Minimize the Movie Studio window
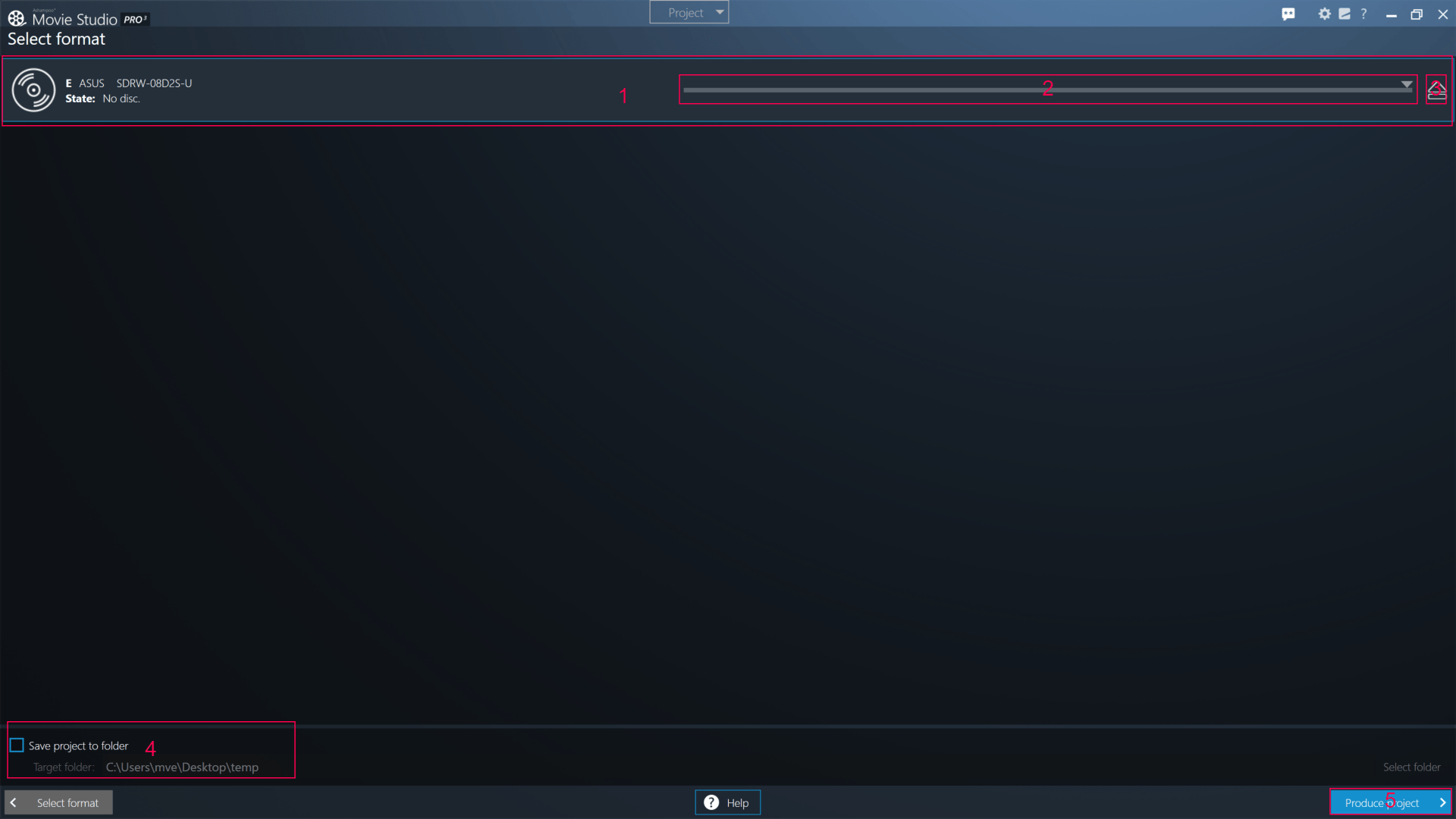This screenshot has height=819, width=1456. point(1391,14)
